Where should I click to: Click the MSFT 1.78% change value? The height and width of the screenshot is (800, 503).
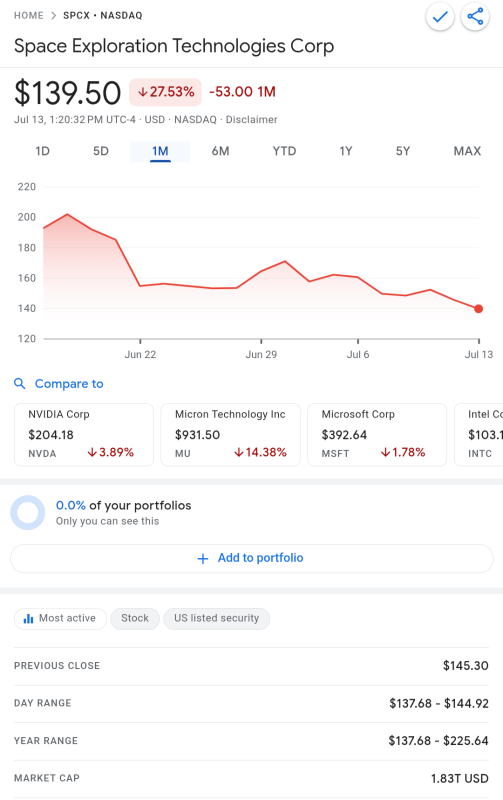[403, 453]
